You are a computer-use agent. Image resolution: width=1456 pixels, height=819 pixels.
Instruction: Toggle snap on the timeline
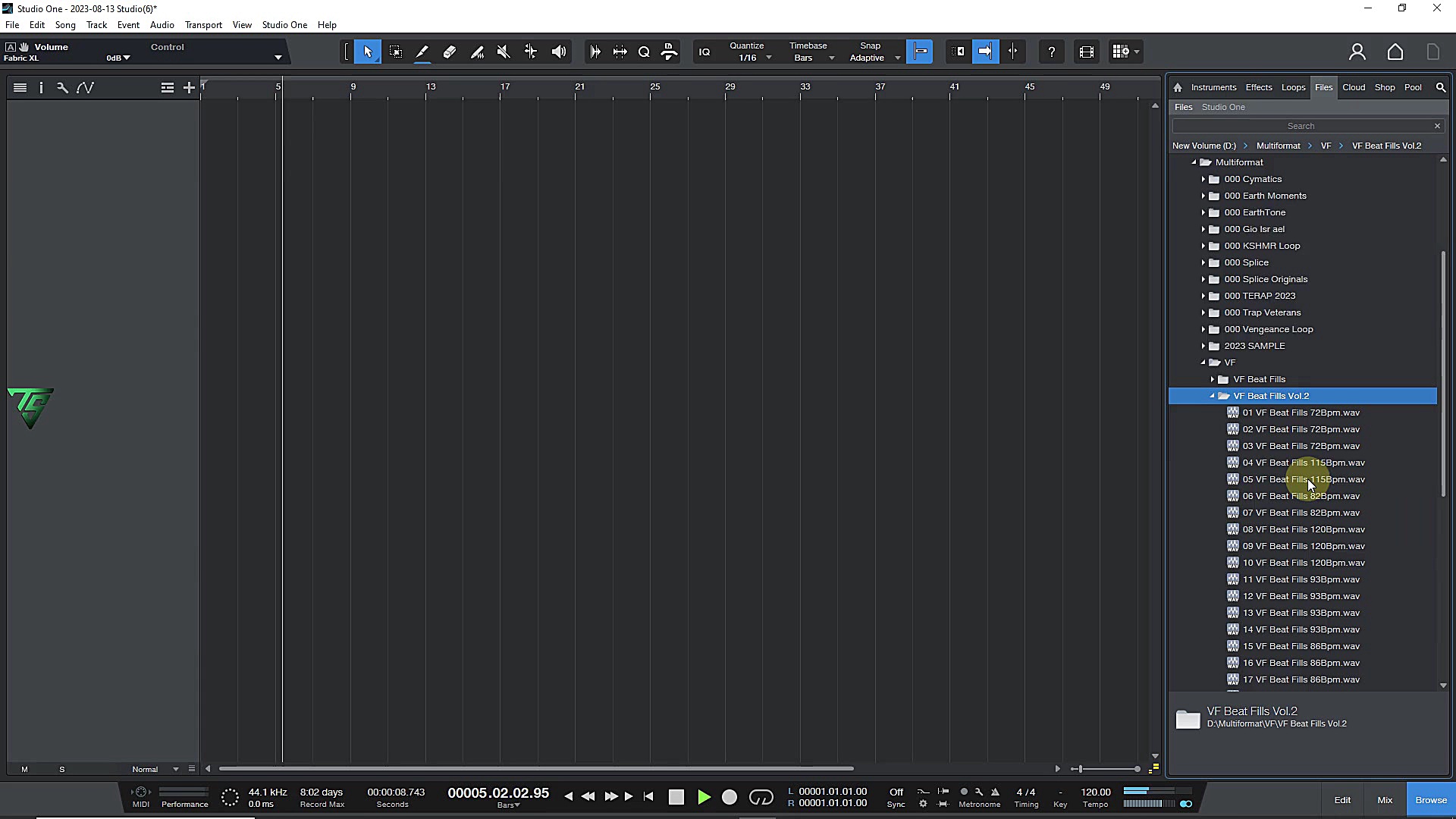click(x=920, y=52)
